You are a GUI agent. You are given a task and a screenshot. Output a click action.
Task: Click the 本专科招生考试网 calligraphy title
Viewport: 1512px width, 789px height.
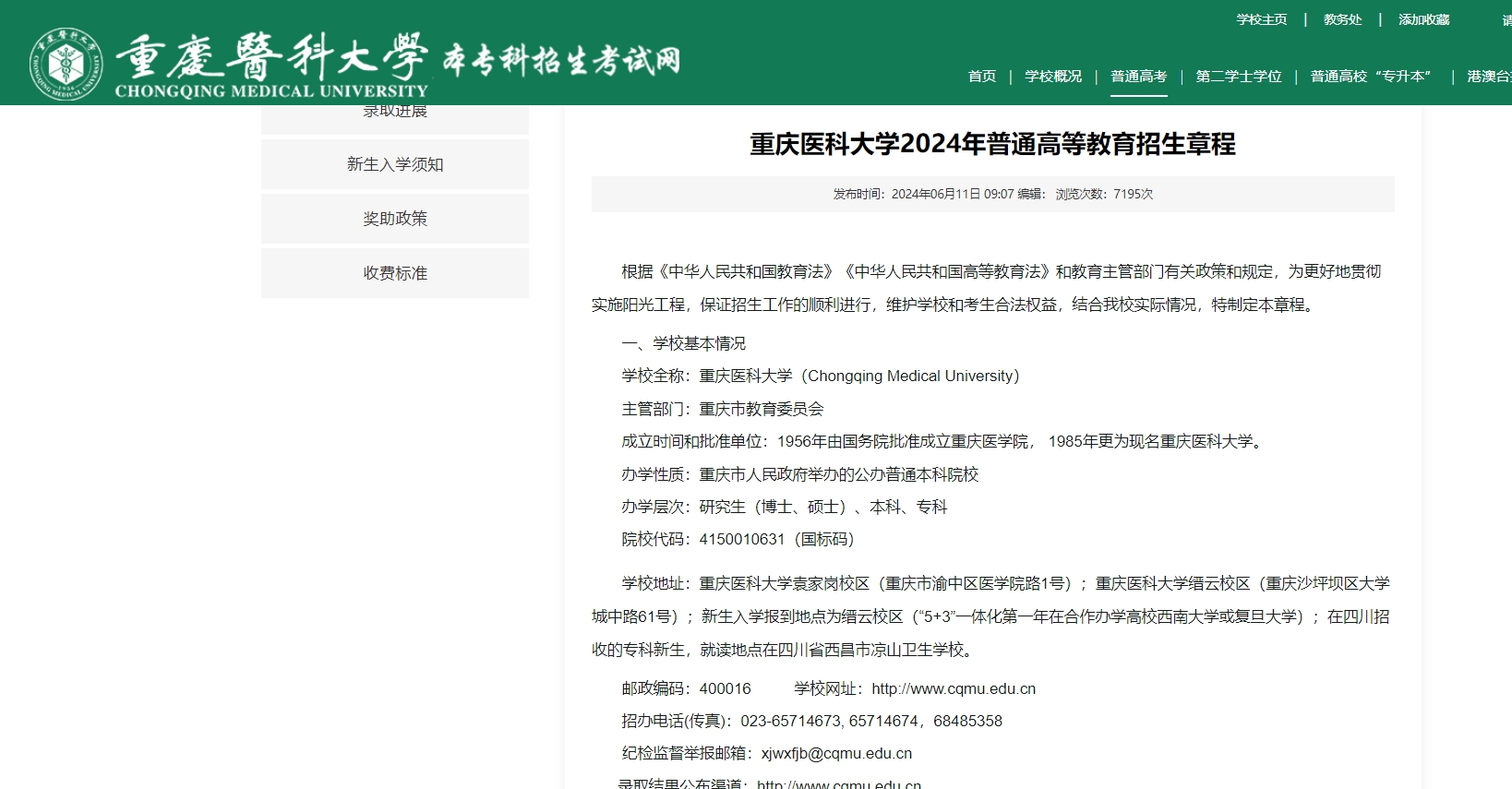coord(562,60)
